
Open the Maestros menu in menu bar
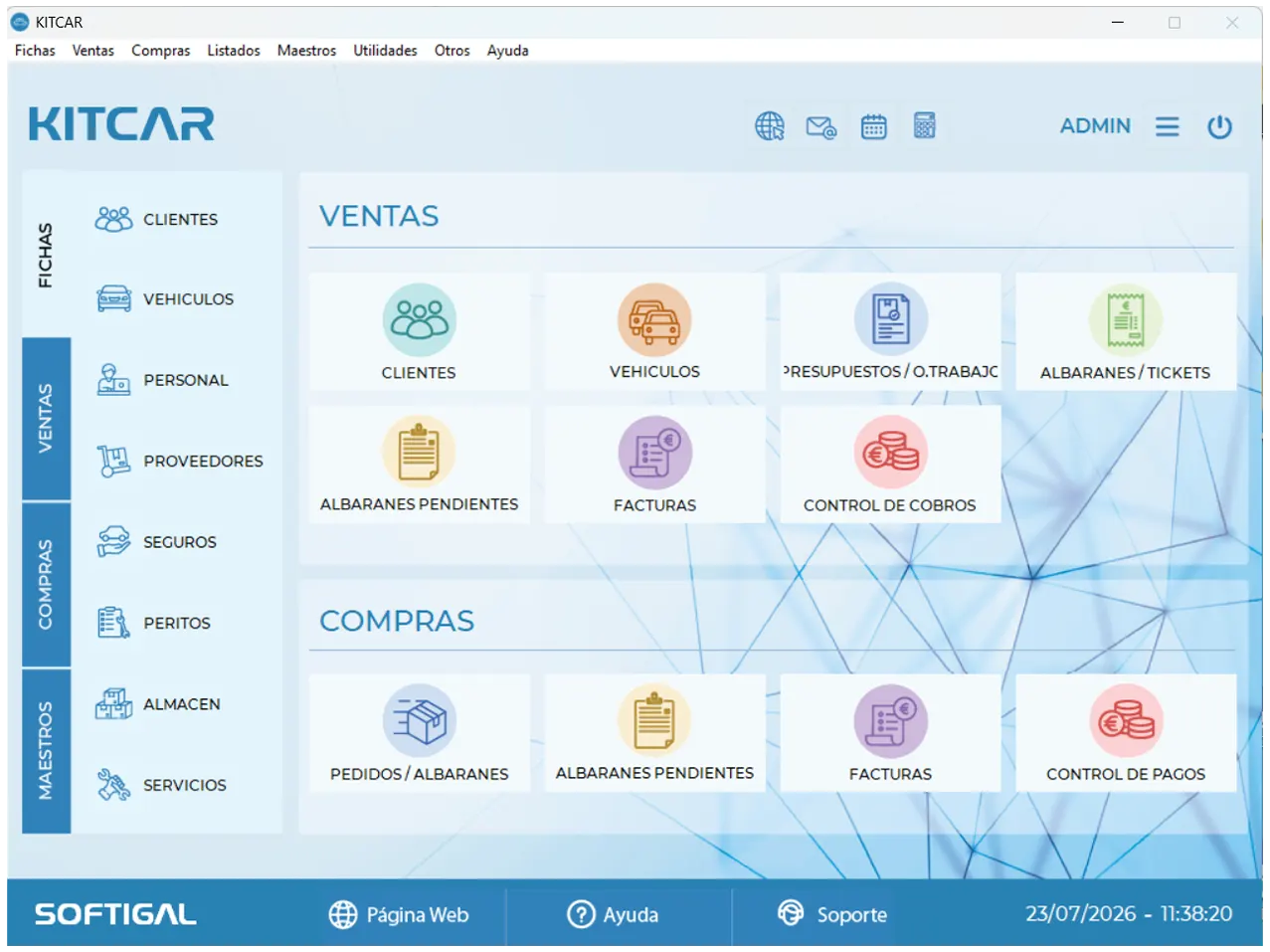point(306,50)
